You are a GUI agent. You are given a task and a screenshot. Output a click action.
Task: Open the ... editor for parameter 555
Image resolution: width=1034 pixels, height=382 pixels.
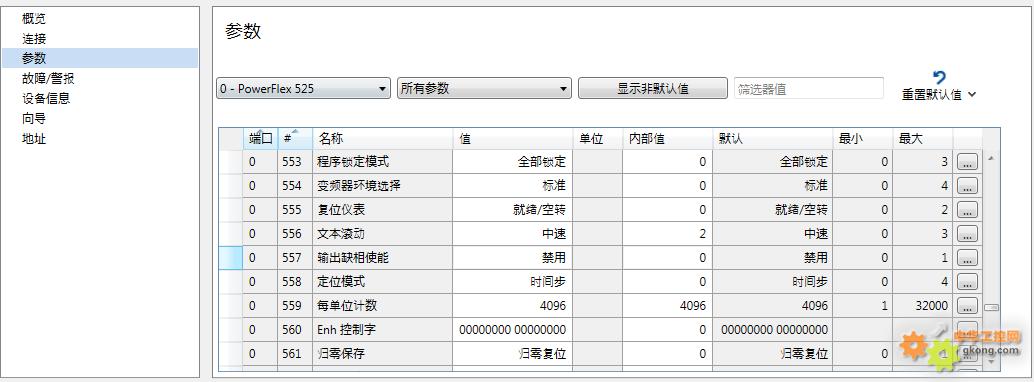click(x=967, y=210)
